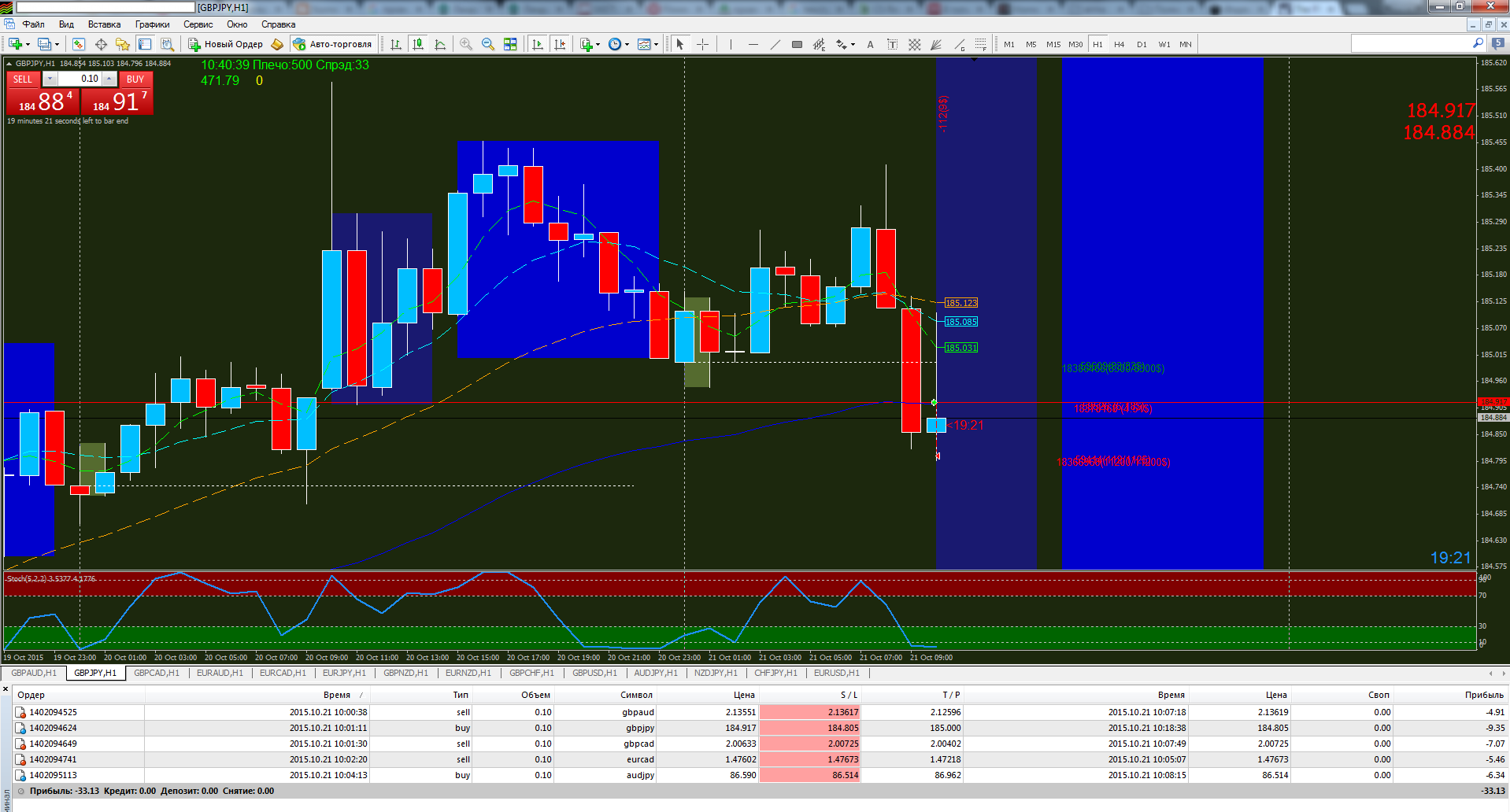Click the Новый Ордер button
The image size is (1510, 812).
[x=226, y=44]
